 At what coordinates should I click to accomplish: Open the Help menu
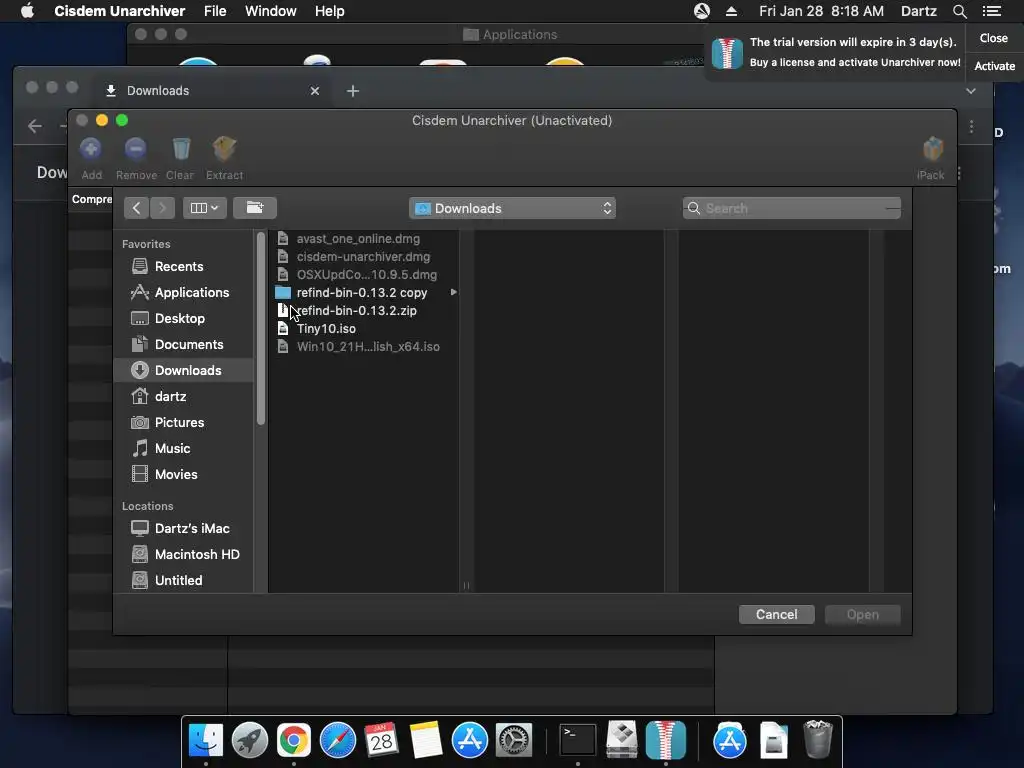pos(329,11)
